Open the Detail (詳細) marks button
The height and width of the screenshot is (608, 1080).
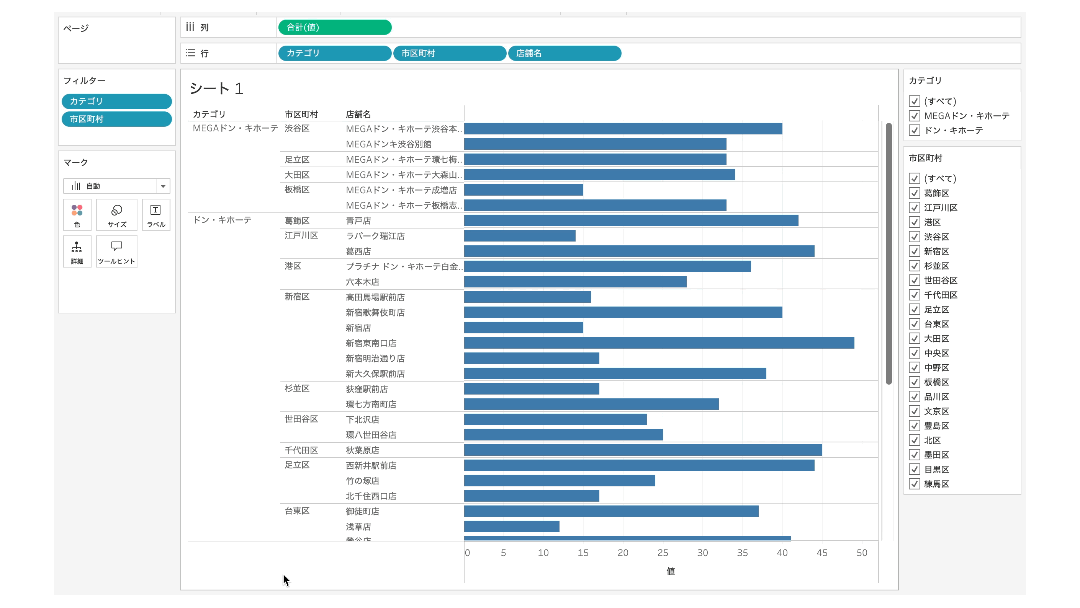click(77, 251)
